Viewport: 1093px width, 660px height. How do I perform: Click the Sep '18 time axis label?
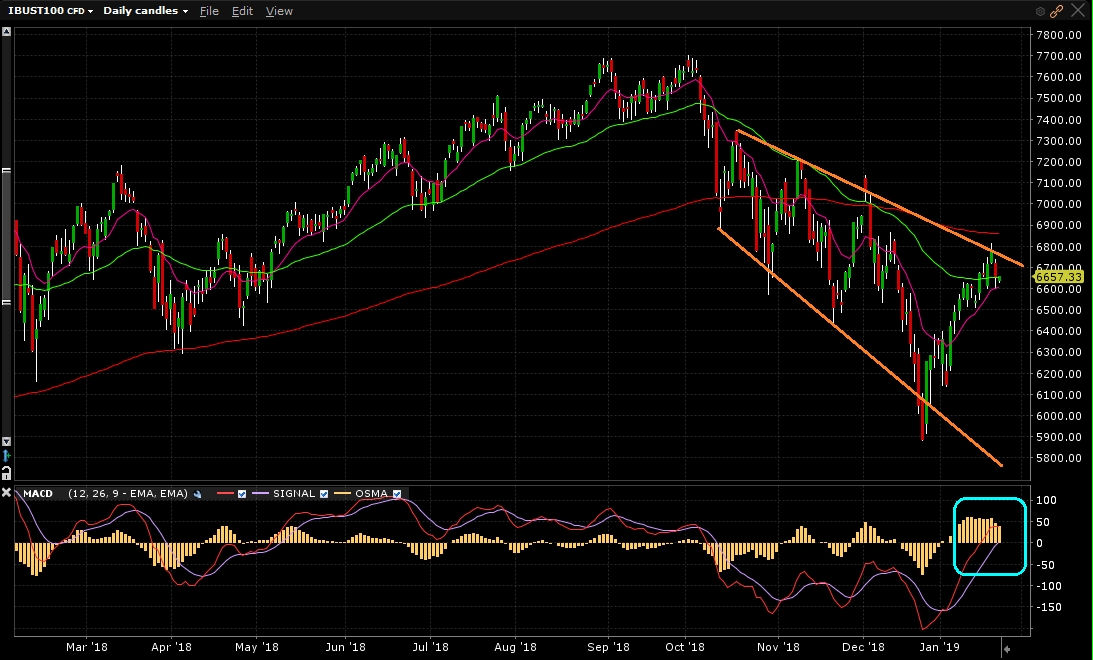pyautogui.click(x=608, y=647)
